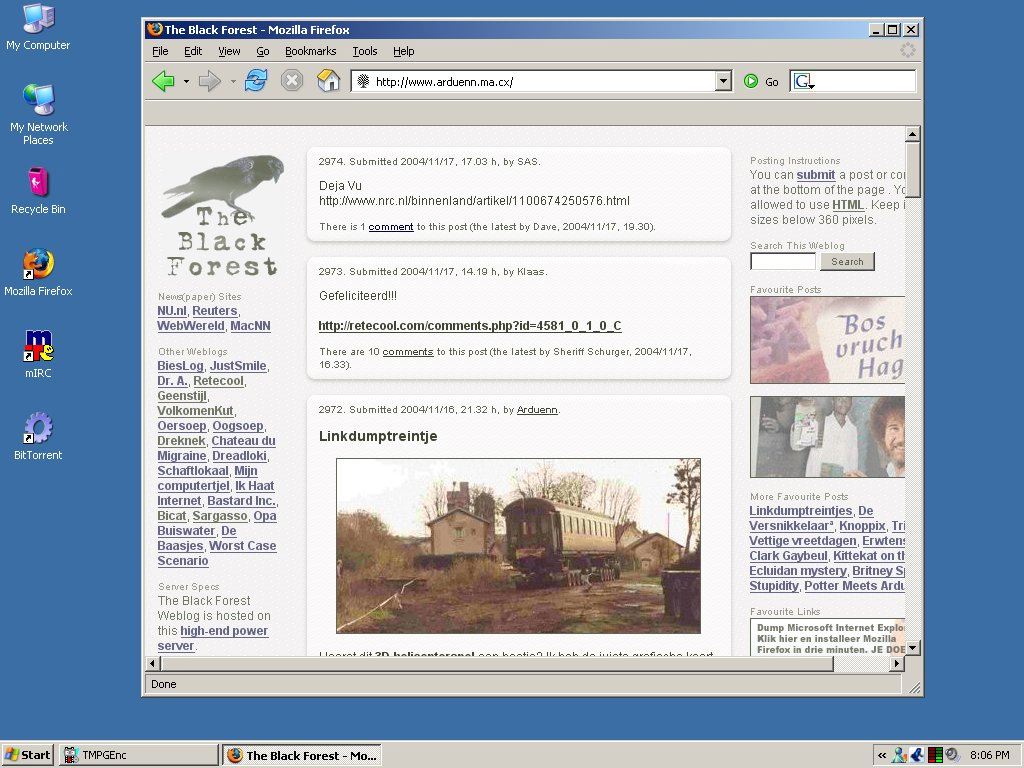Viewport: 1024px width, 768px height.
Task: Open the Linkdumptreintjes favourite link
Action: tap(801, 511)
